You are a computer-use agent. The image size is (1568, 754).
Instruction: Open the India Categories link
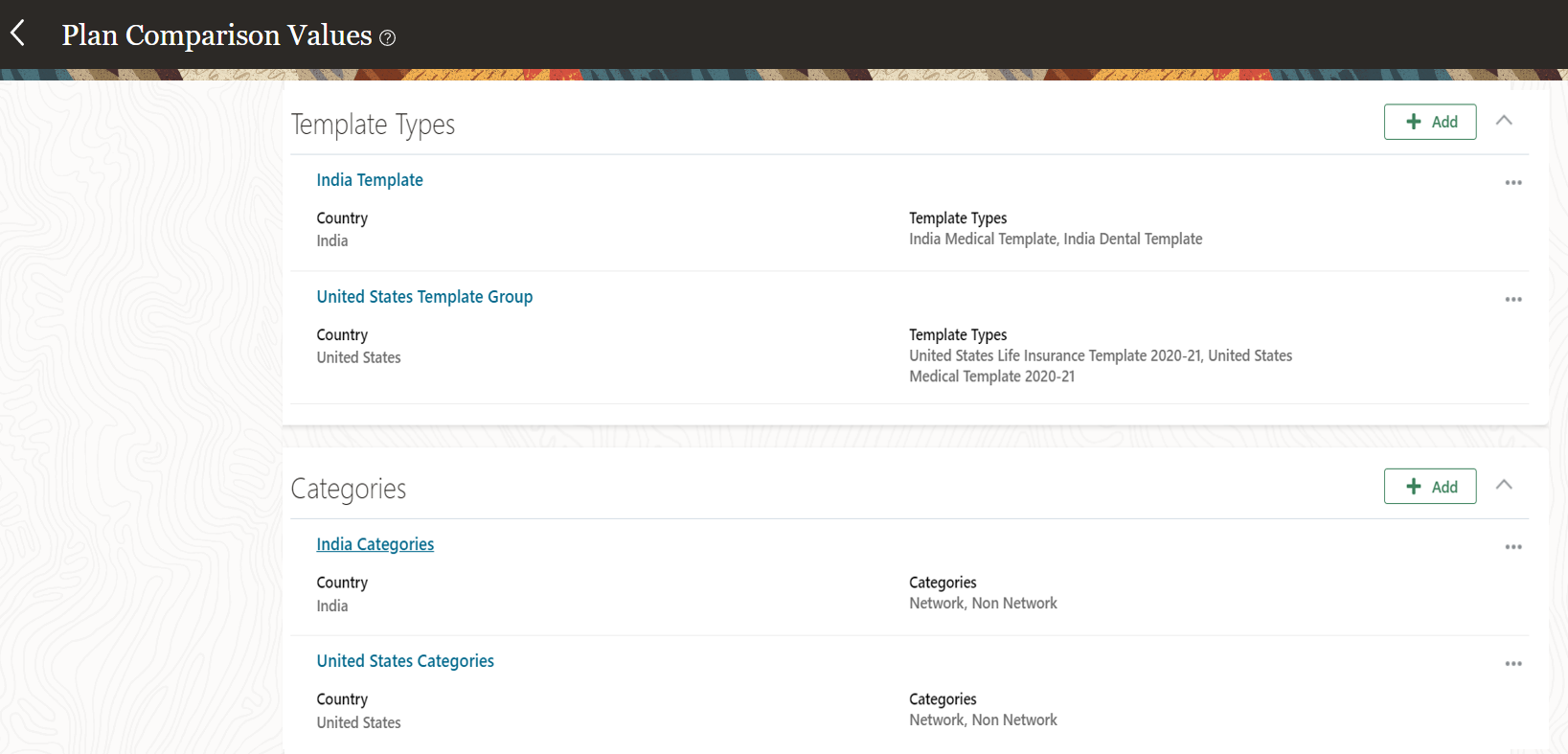coord(375,544)
